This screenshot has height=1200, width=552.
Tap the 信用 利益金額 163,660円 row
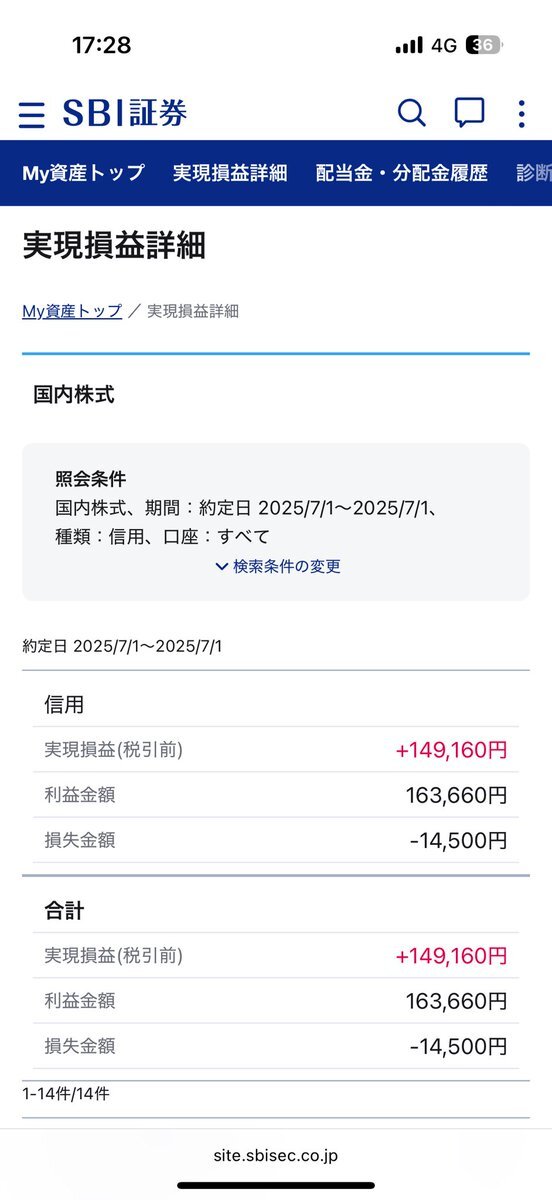pos(276,795)
